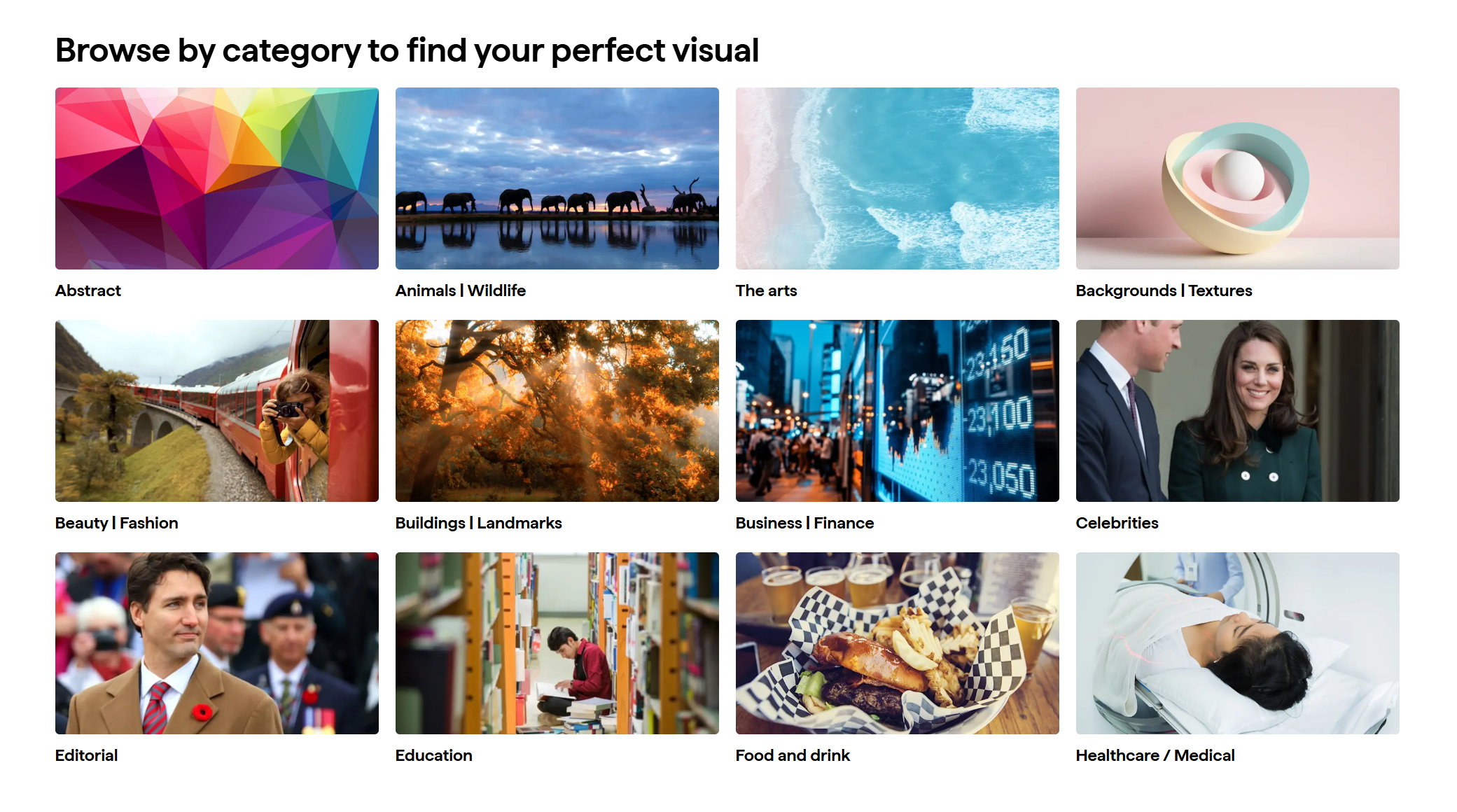Open the Abstract category thumbnail
The height and width of the screenshot is (812, 1457).
(x=216, y=178)
